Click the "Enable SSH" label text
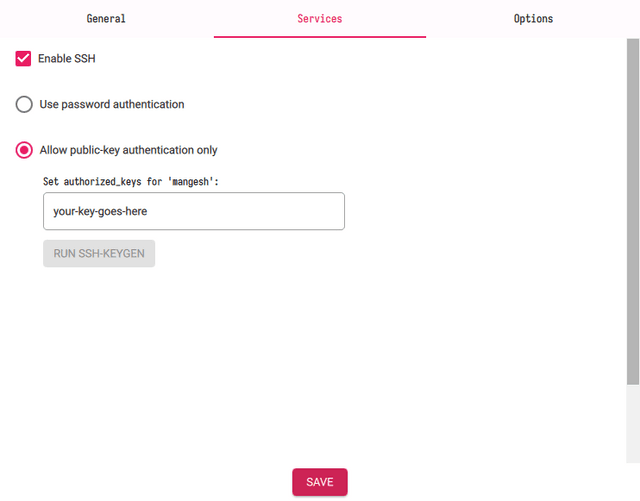Viewport: 640px width, 501px height. 67,59
